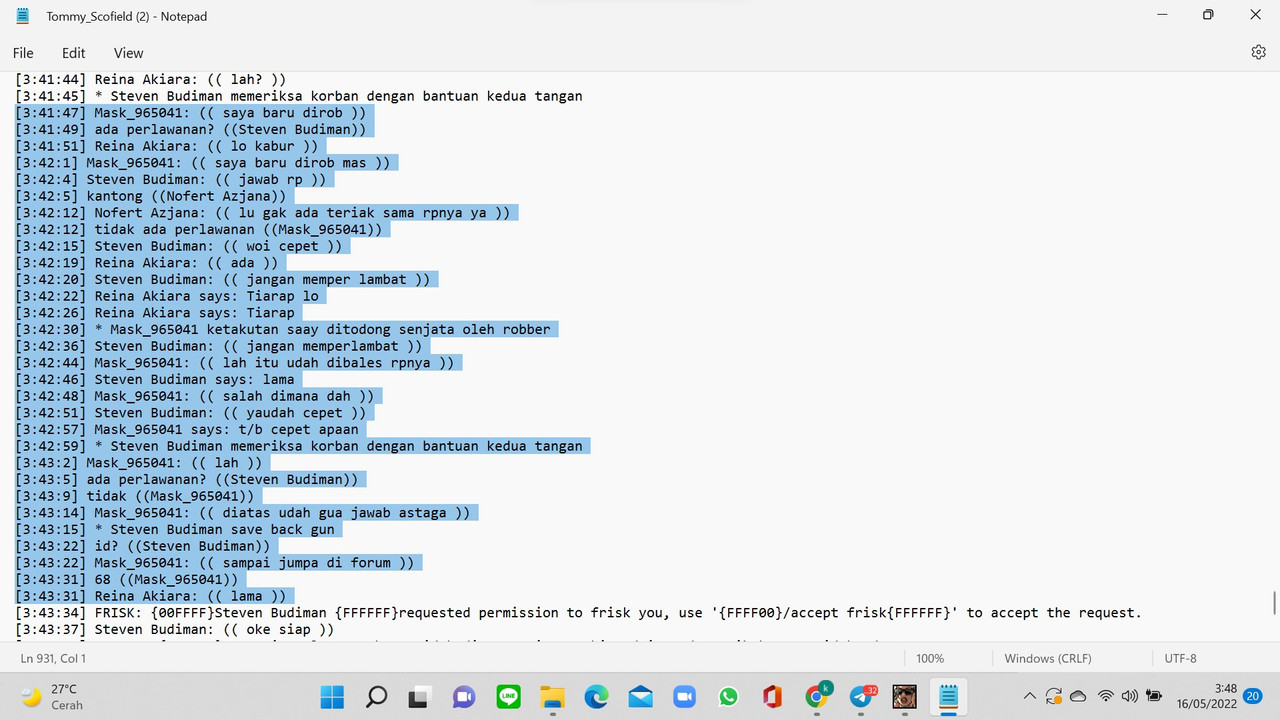Launch Microsoft Edge from taskbar
Viewport: 1280px width, 720px height.
click(x=596, y=696)
